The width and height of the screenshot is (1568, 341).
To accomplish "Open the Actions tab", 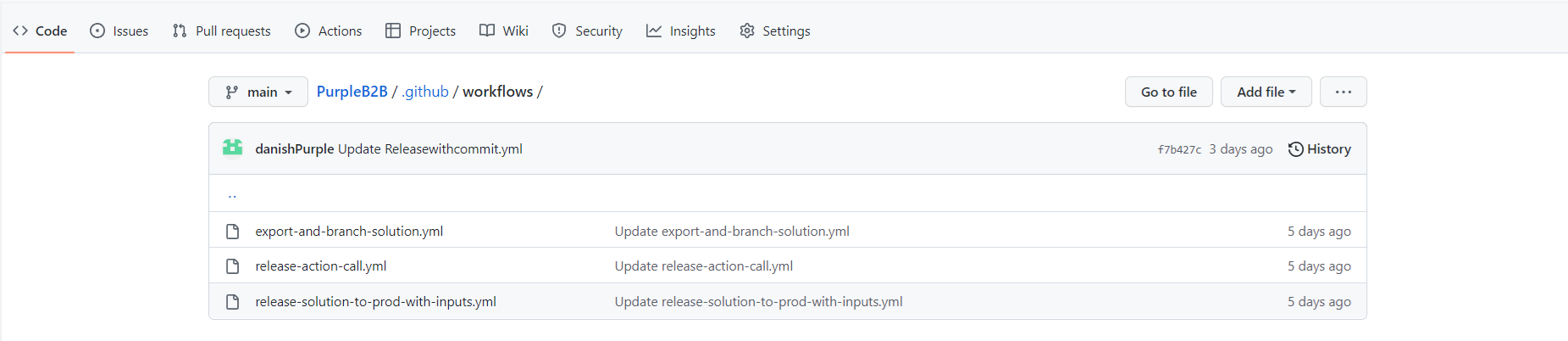I will click(x=329, y=31).
